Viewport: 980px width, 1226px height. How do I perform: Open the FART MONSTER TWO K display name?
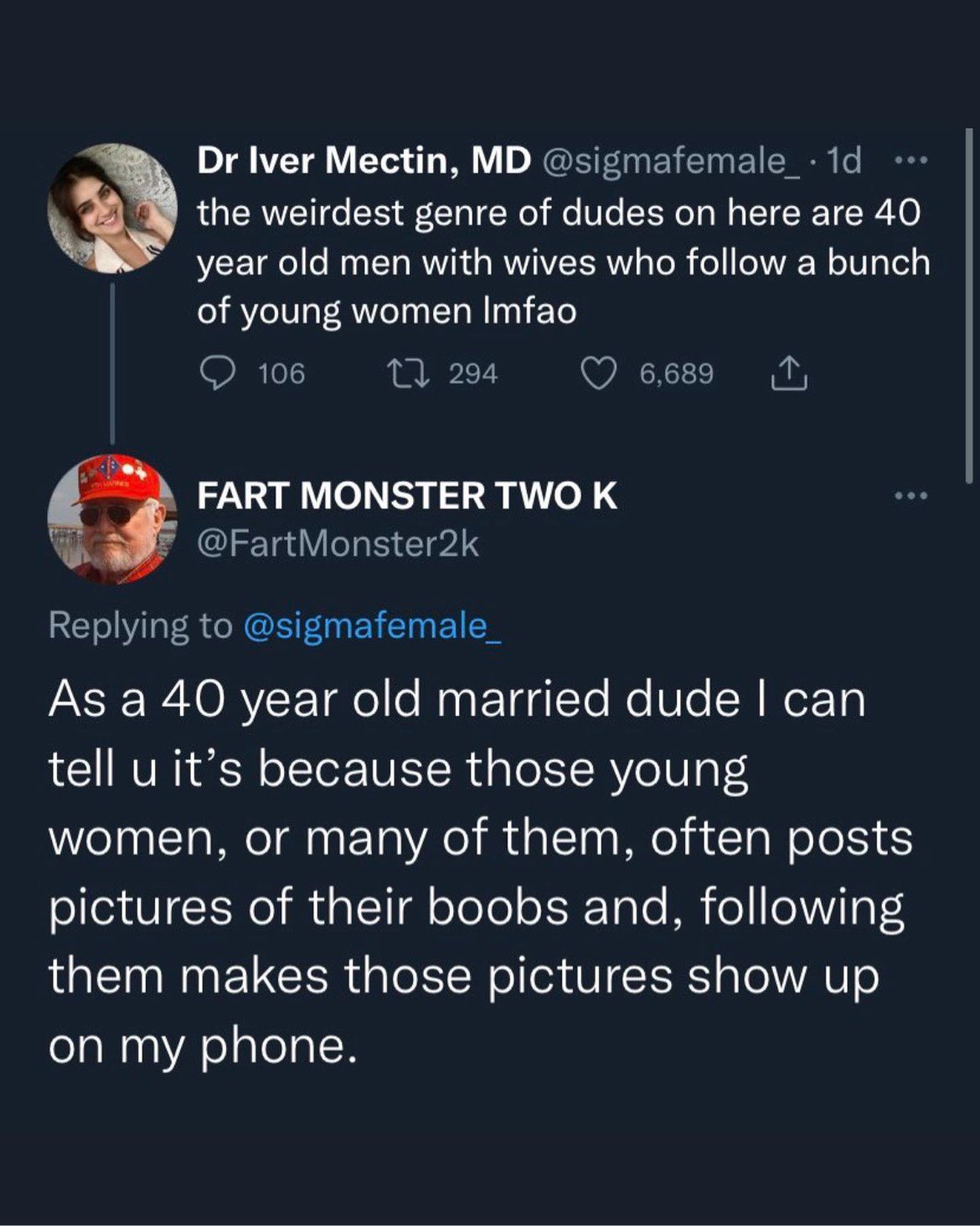click(407, 496)
